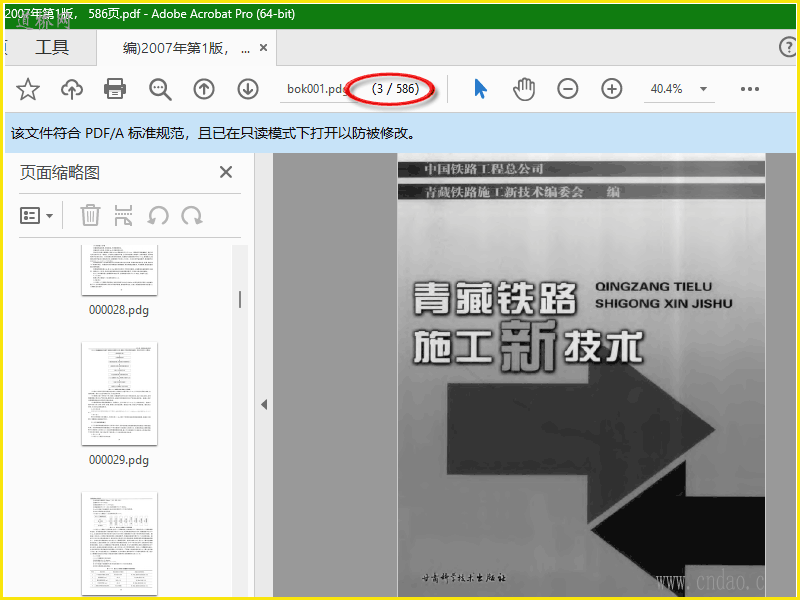Switch to the 工具 tab
The height and width of the screenshot is (600, 800).
52,47
